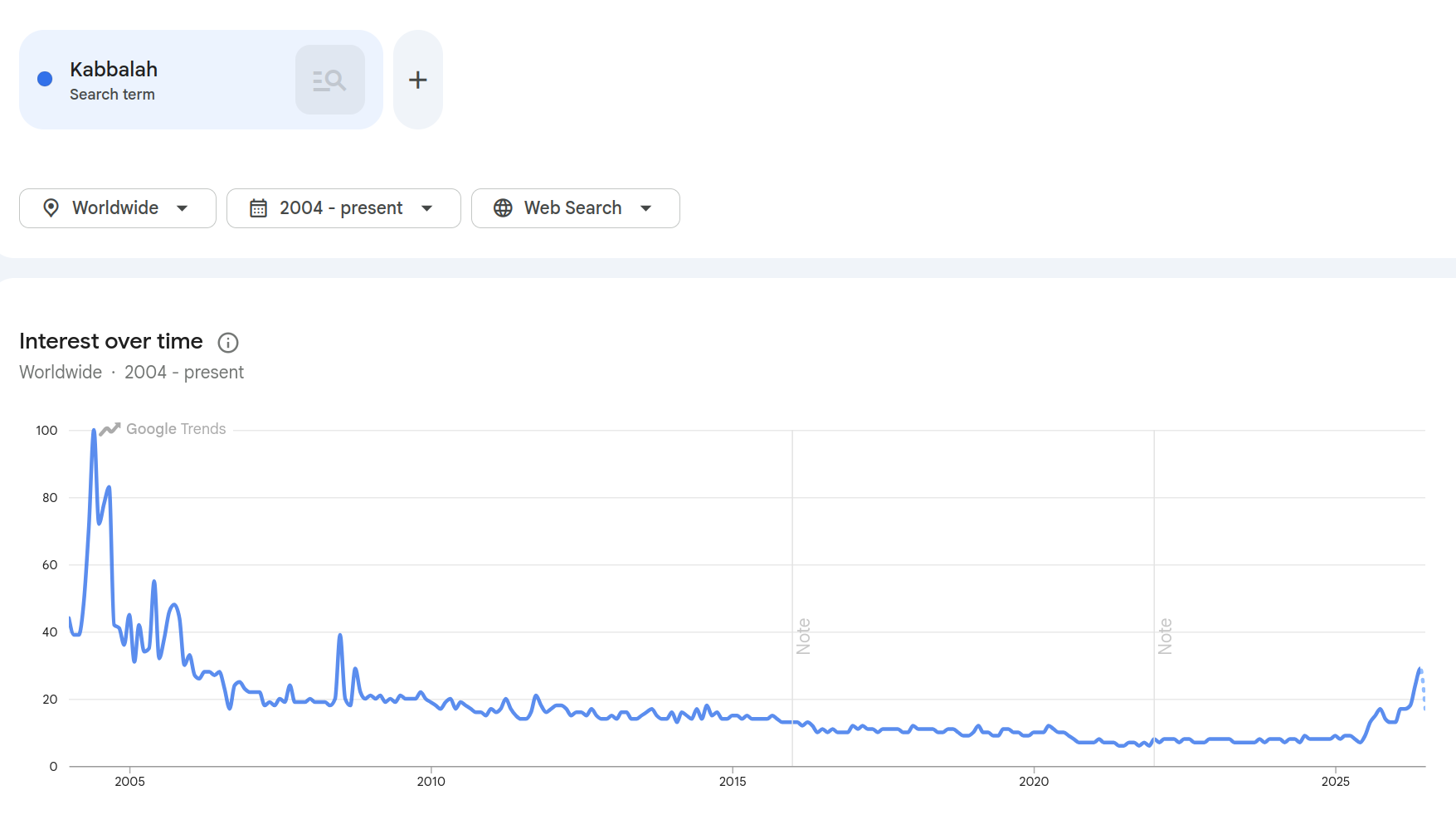Viewport: 1456px width, 839px height.
Task: Open the Web Search type dropdown
Action: 576,208
